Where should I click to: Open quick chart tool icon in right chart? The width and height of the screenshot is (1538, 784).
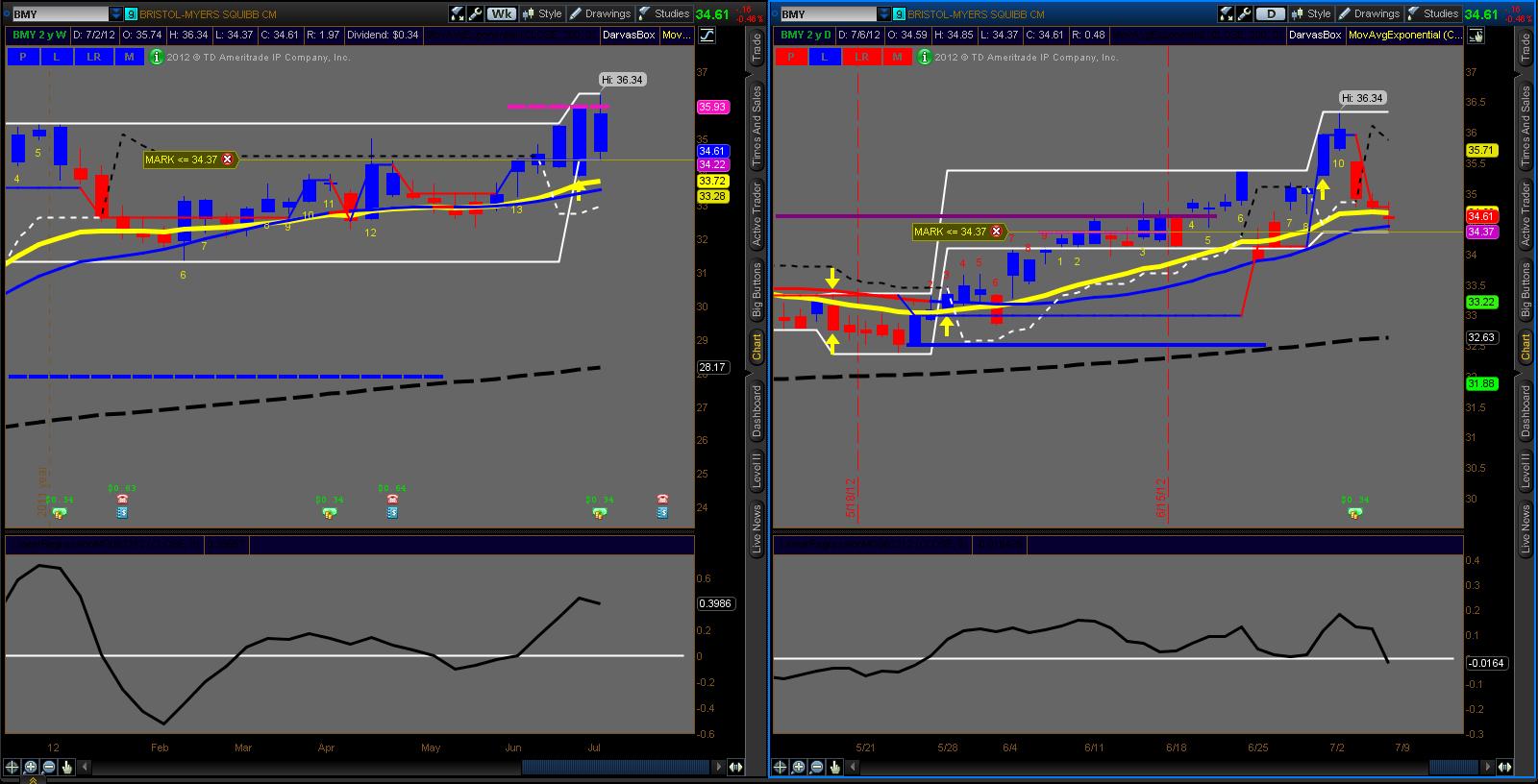click(x=1228, y=13)
